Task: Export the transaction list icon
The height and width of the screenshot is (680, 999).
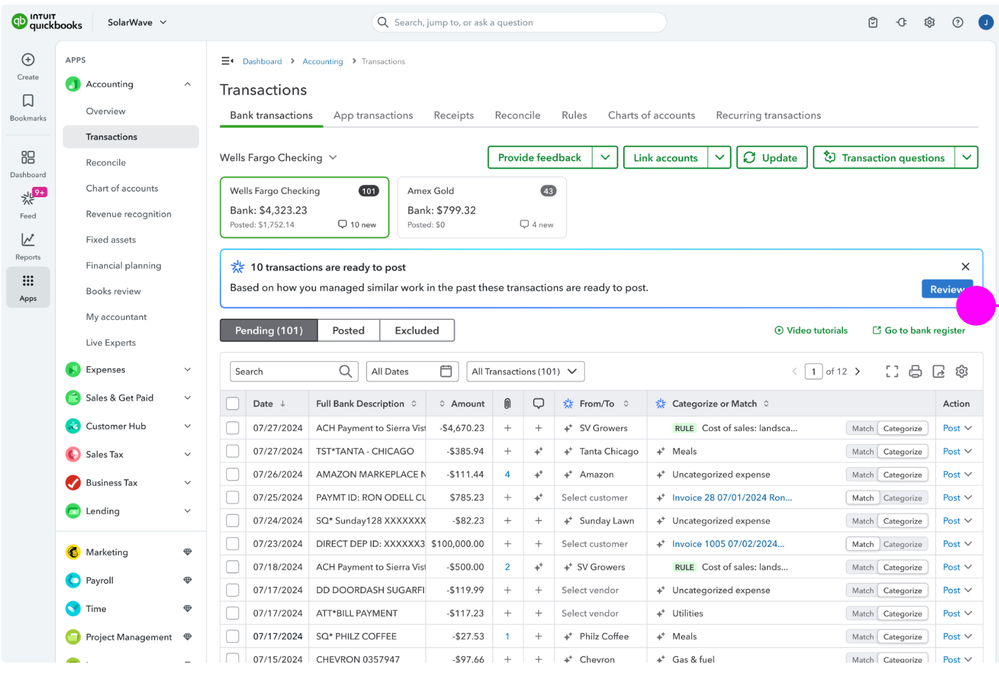Action: click(938, 372)
